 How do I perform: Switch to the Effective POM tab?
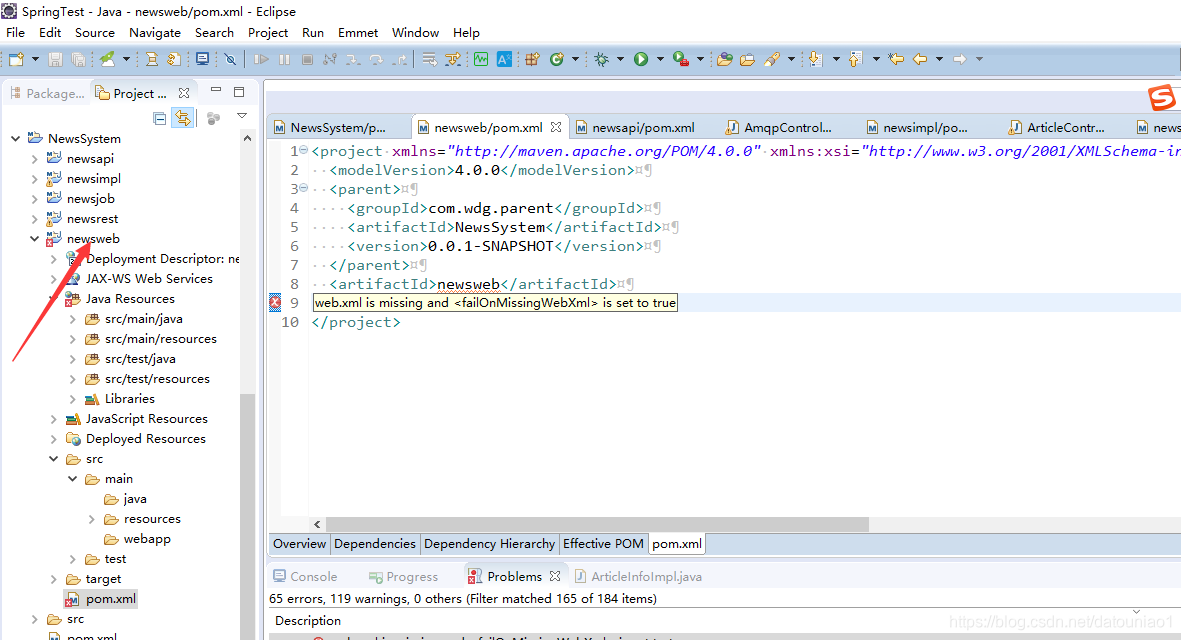[603, 543]
